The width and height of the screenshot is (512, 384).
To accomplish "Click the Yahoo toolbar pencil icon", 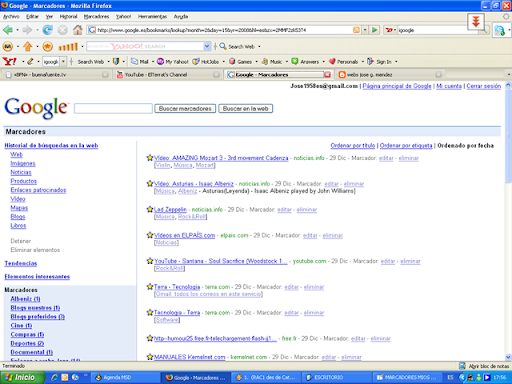I will tap(30, 61).
